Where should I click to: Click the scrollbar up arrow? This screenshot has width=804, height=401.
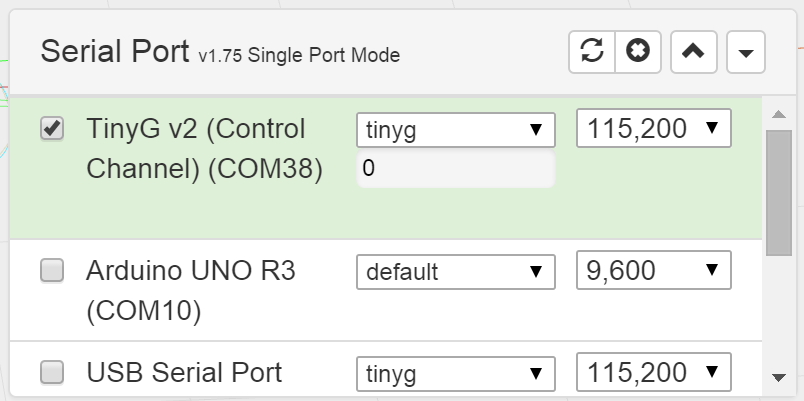[778, 110]
